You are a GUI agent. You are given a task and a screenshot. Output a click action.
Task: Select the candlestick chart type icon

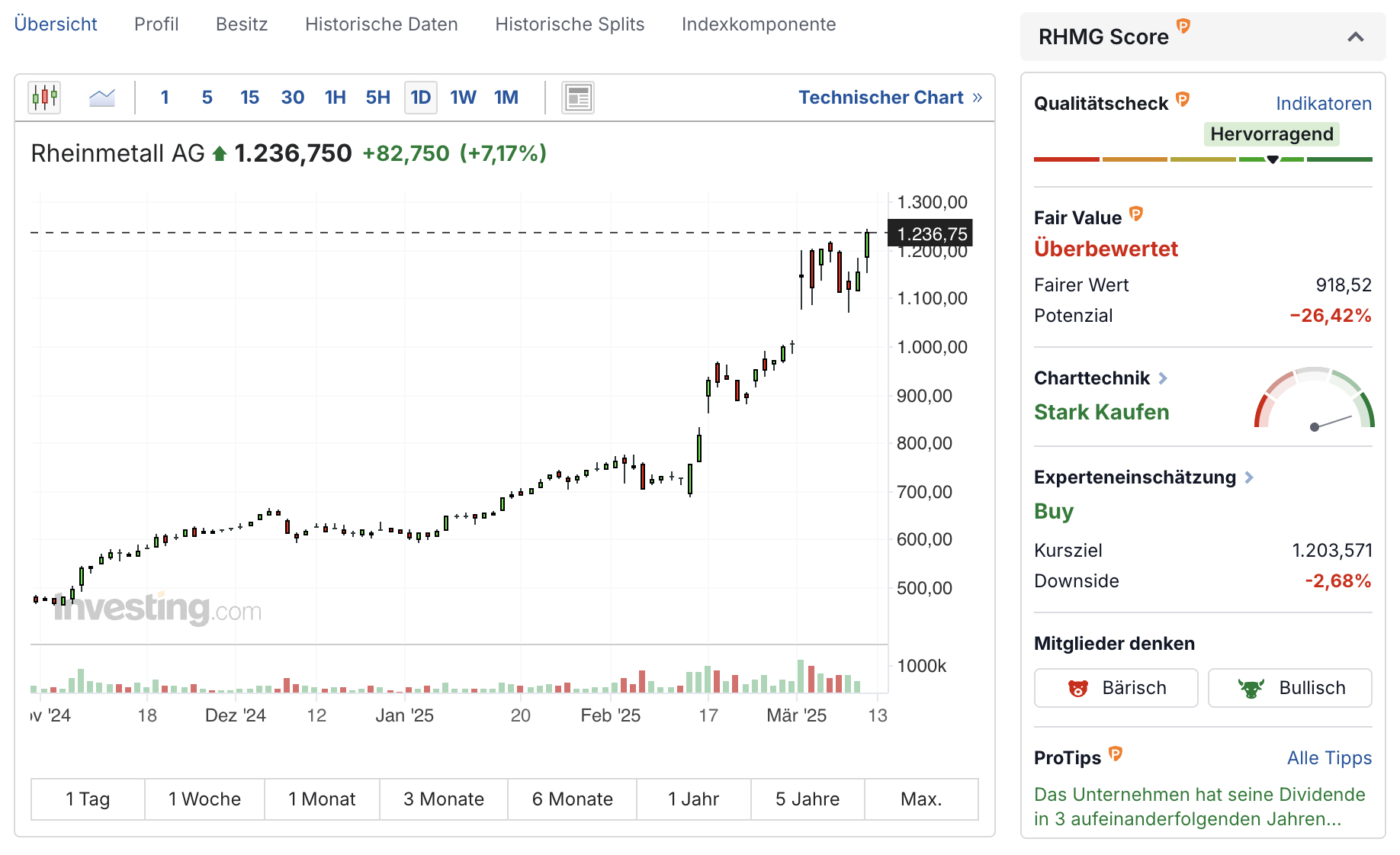click(44, 98)
